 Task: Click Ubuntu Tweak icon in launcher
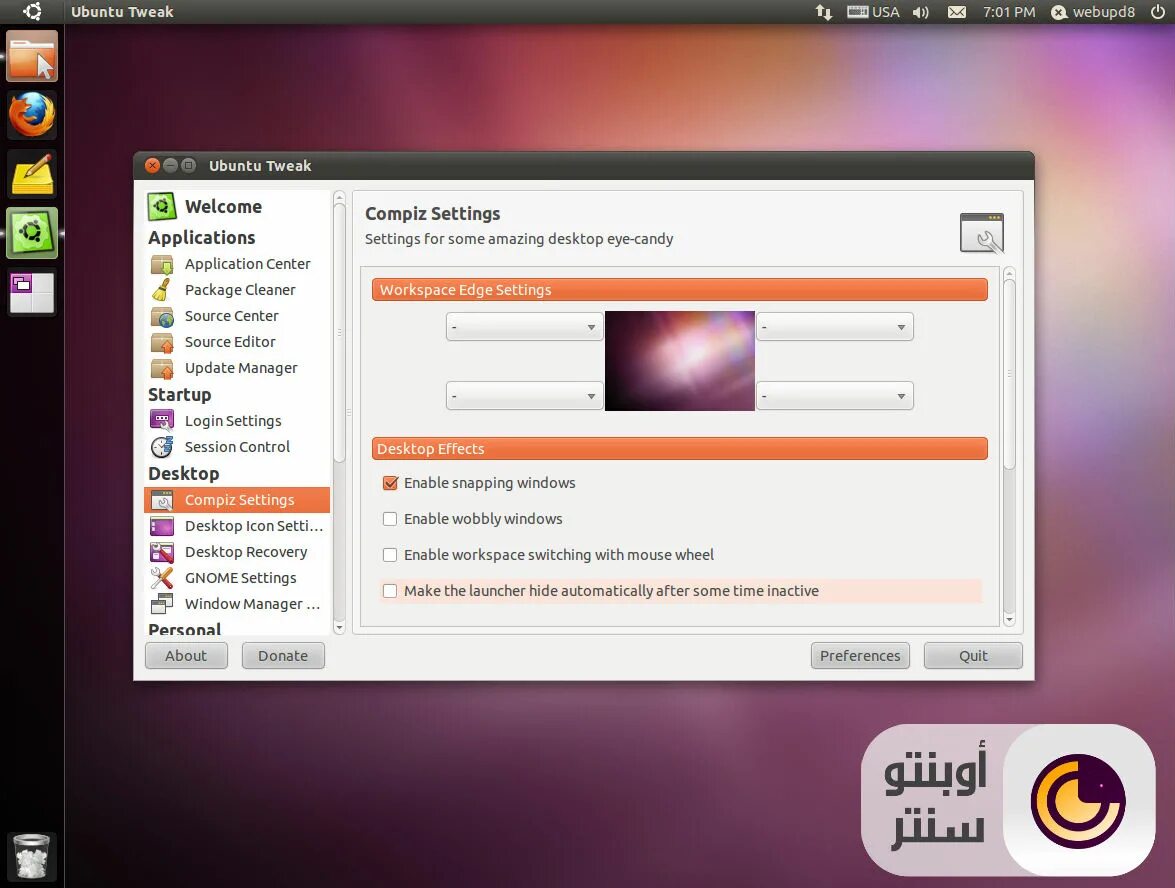[x=31, y=233]
